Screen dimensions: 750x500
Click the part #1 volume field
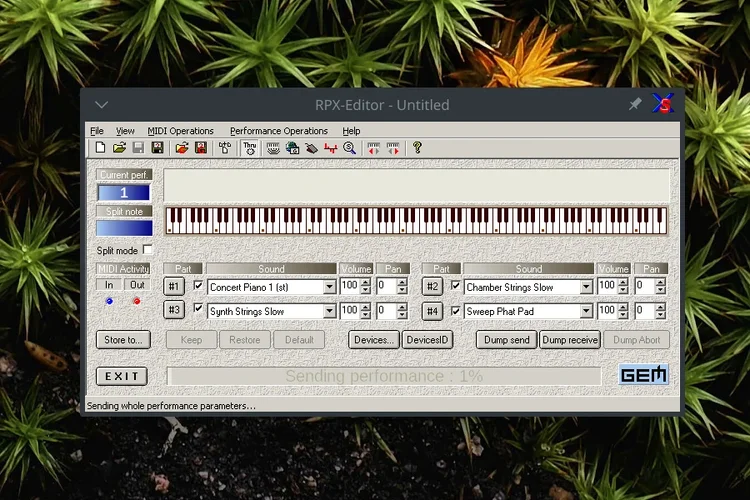350,286
